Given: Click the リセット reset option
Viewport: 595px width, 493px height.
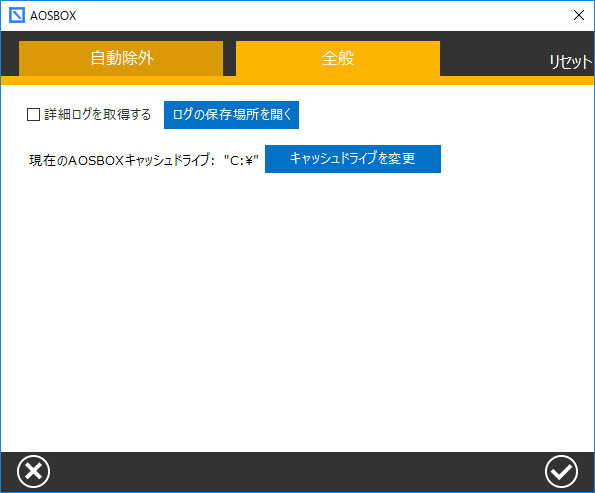Looking at the screenshot, I should (x=570, y=61).
